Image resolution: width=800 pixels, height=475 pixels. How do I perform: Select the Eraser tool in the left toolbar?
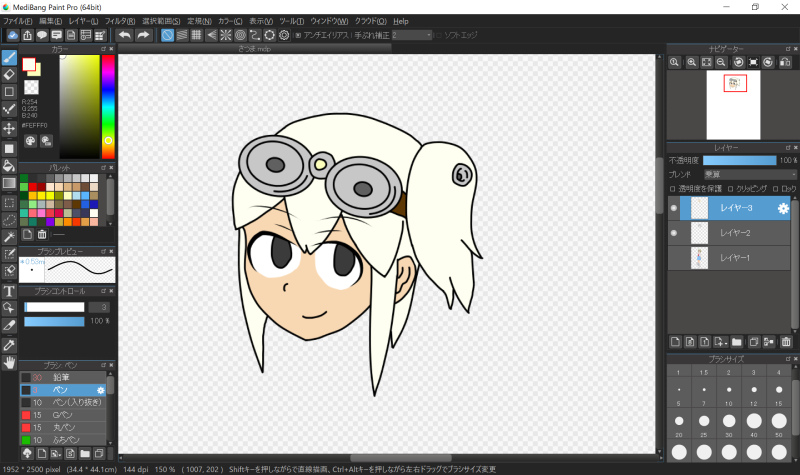9,74
